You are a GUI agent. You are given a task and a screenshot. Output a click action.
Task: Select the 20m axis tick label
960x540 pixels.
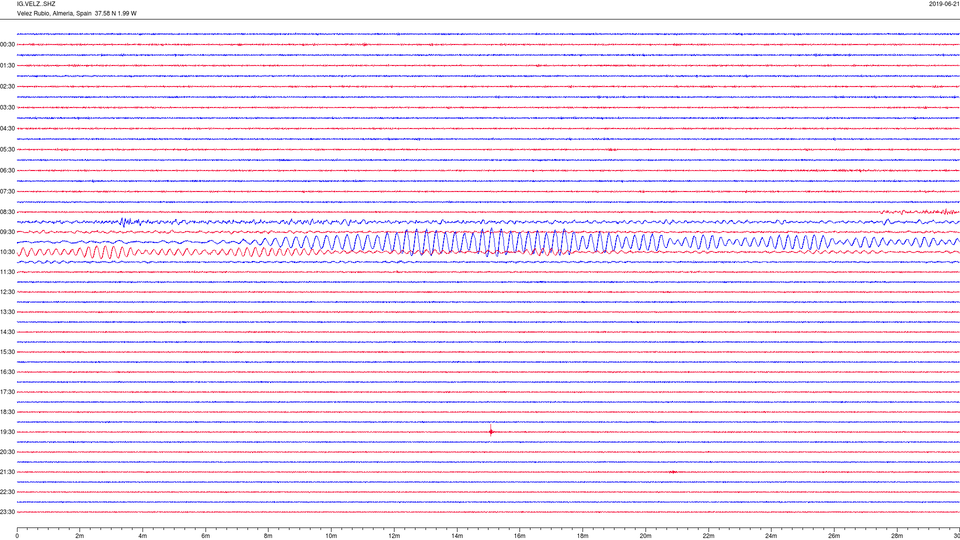click(645, 536)
